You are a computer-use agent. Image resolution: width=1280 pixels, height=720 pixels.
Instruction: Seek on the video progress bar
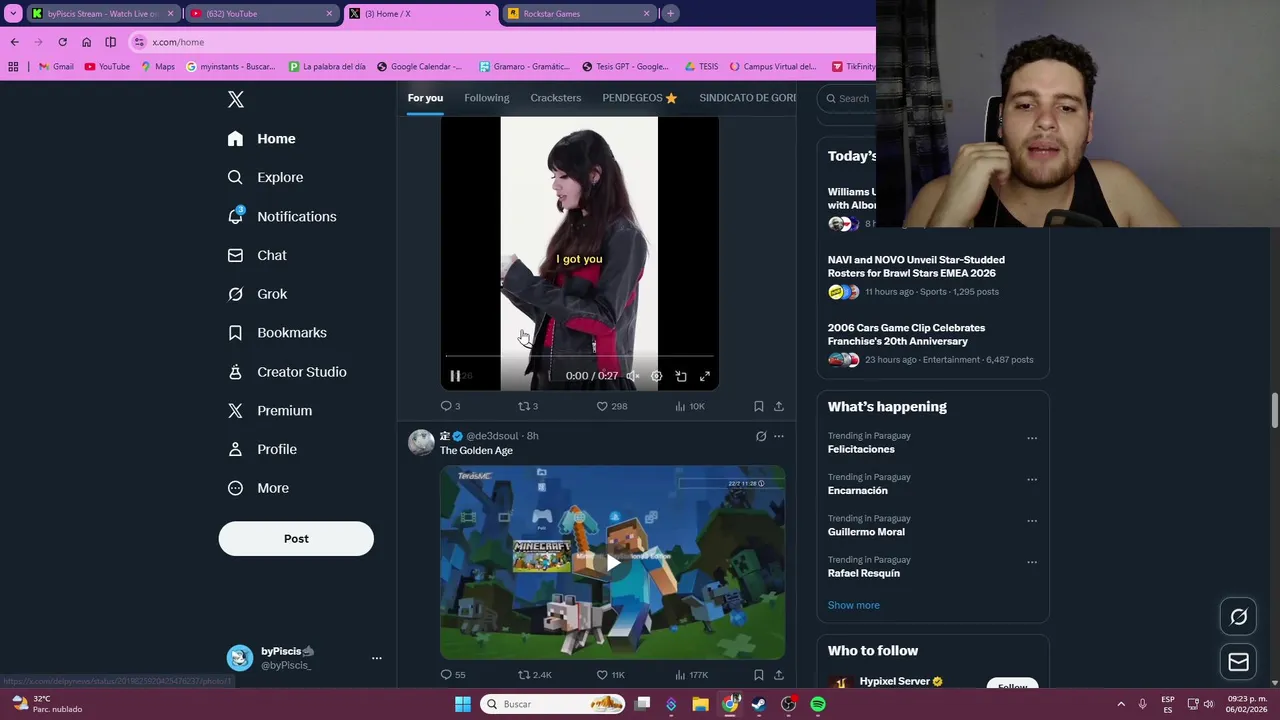coord(580,355)
